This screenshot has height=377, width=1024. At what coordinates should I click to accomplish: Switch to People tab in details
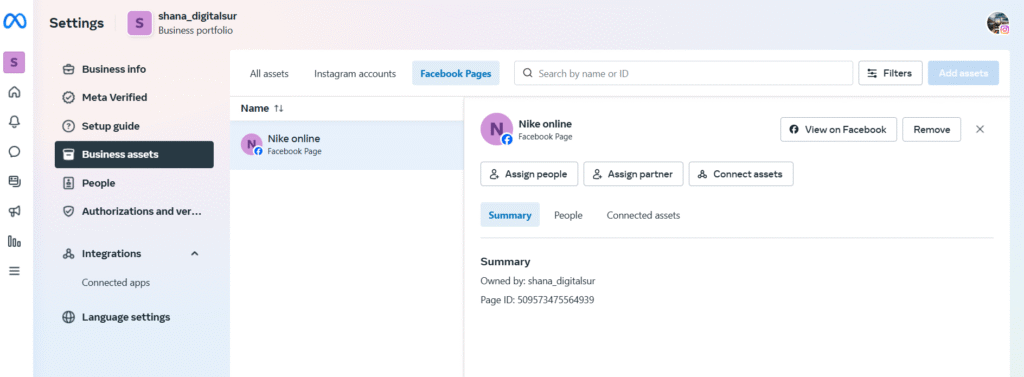(568, 215)
